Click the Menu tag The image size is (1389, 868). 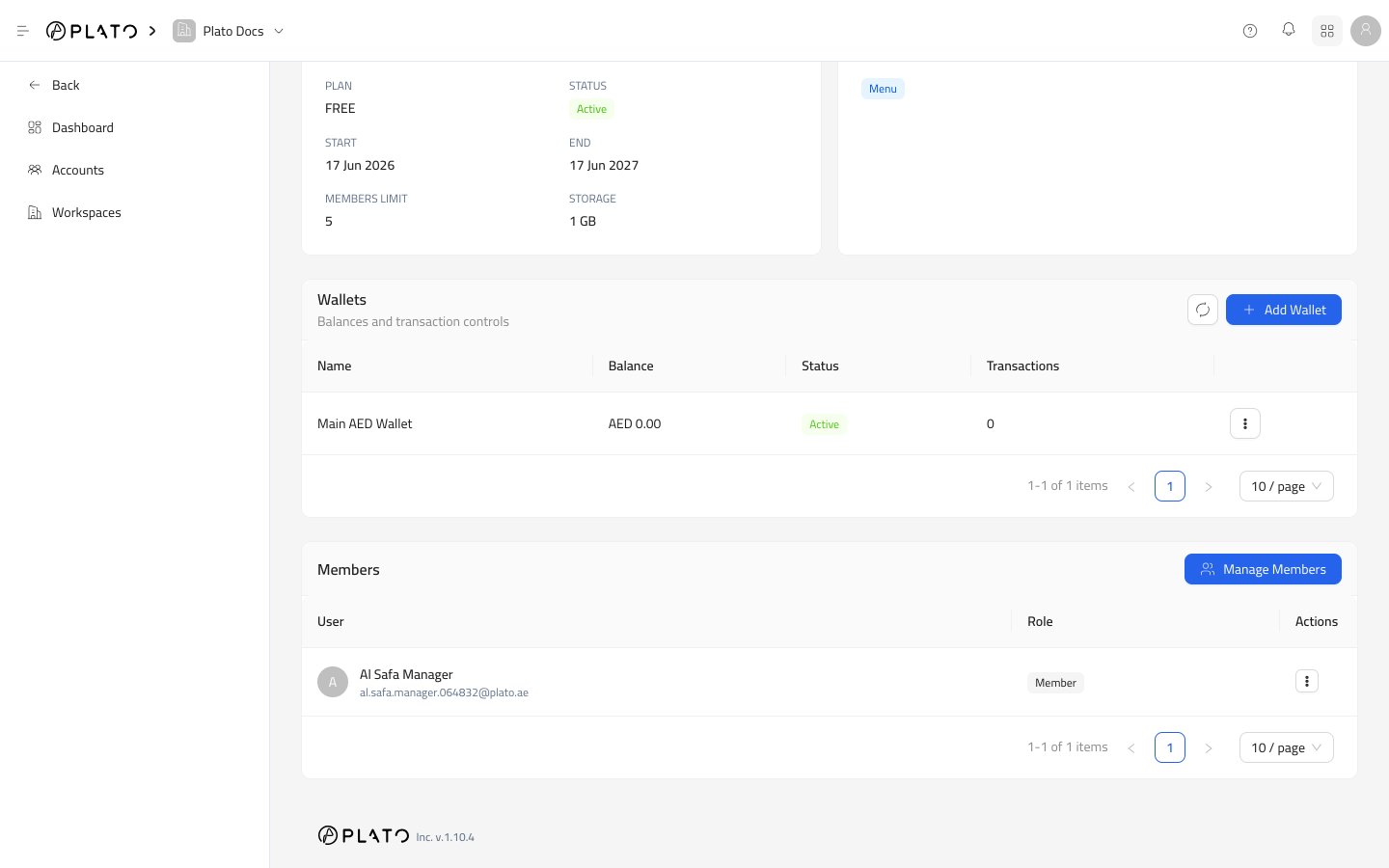883,89
